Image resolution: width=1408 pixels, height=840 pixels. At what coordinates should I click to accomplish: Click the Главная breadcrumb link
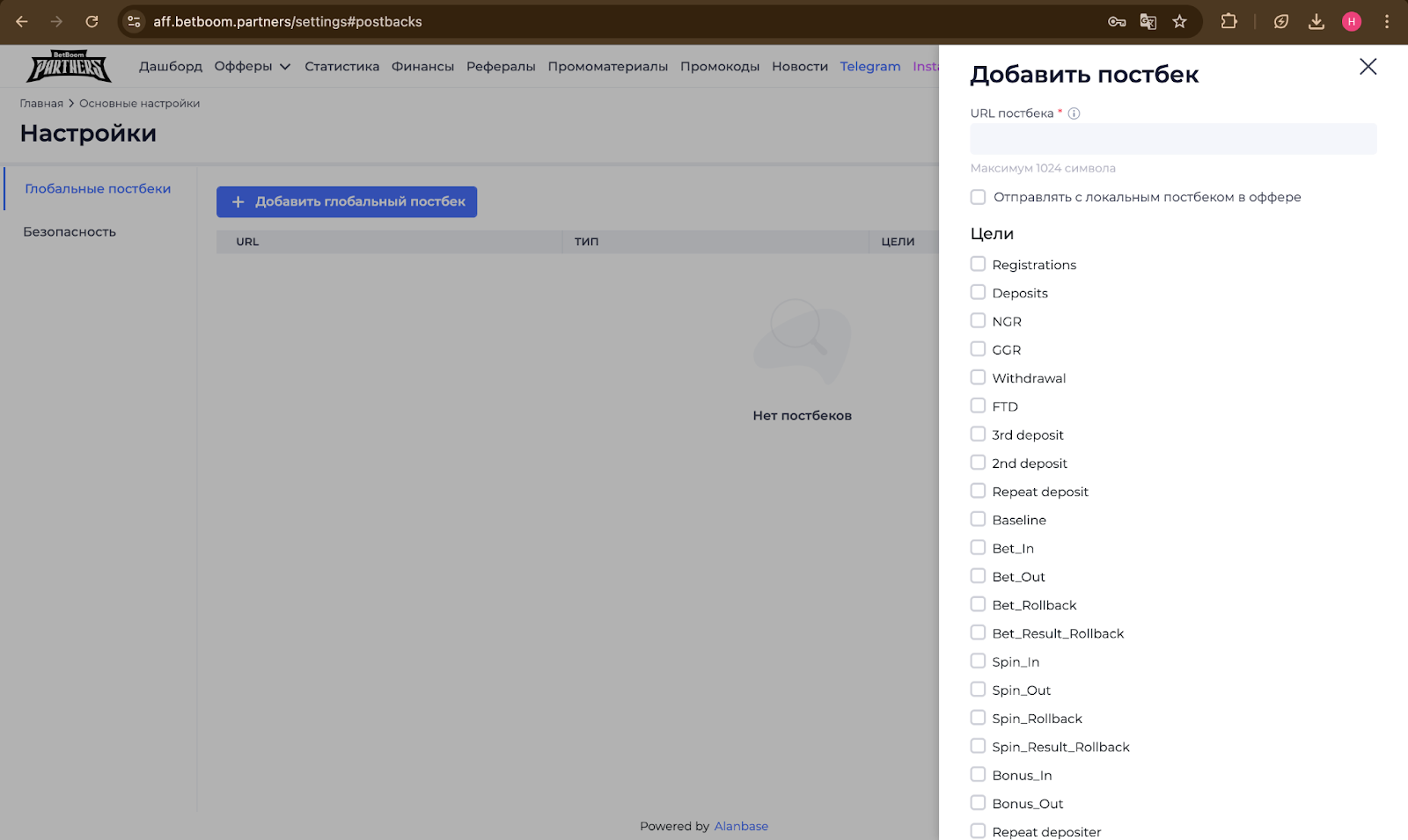click(x=41, y=104)
